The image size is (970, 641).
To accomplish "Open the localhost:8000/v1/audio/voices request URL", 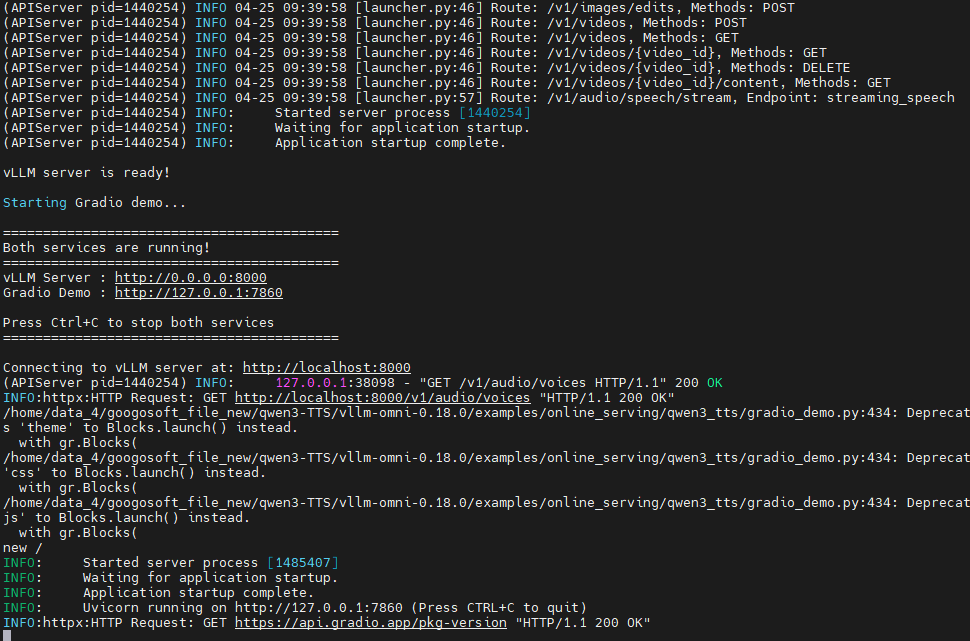I will coord(382,398).
